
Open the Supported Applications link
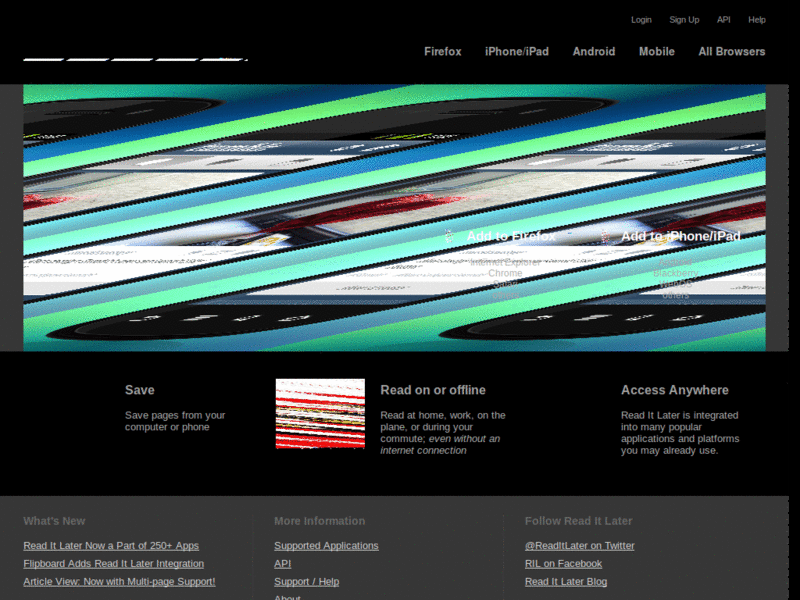pyautogui.click(x=326, y=545)
